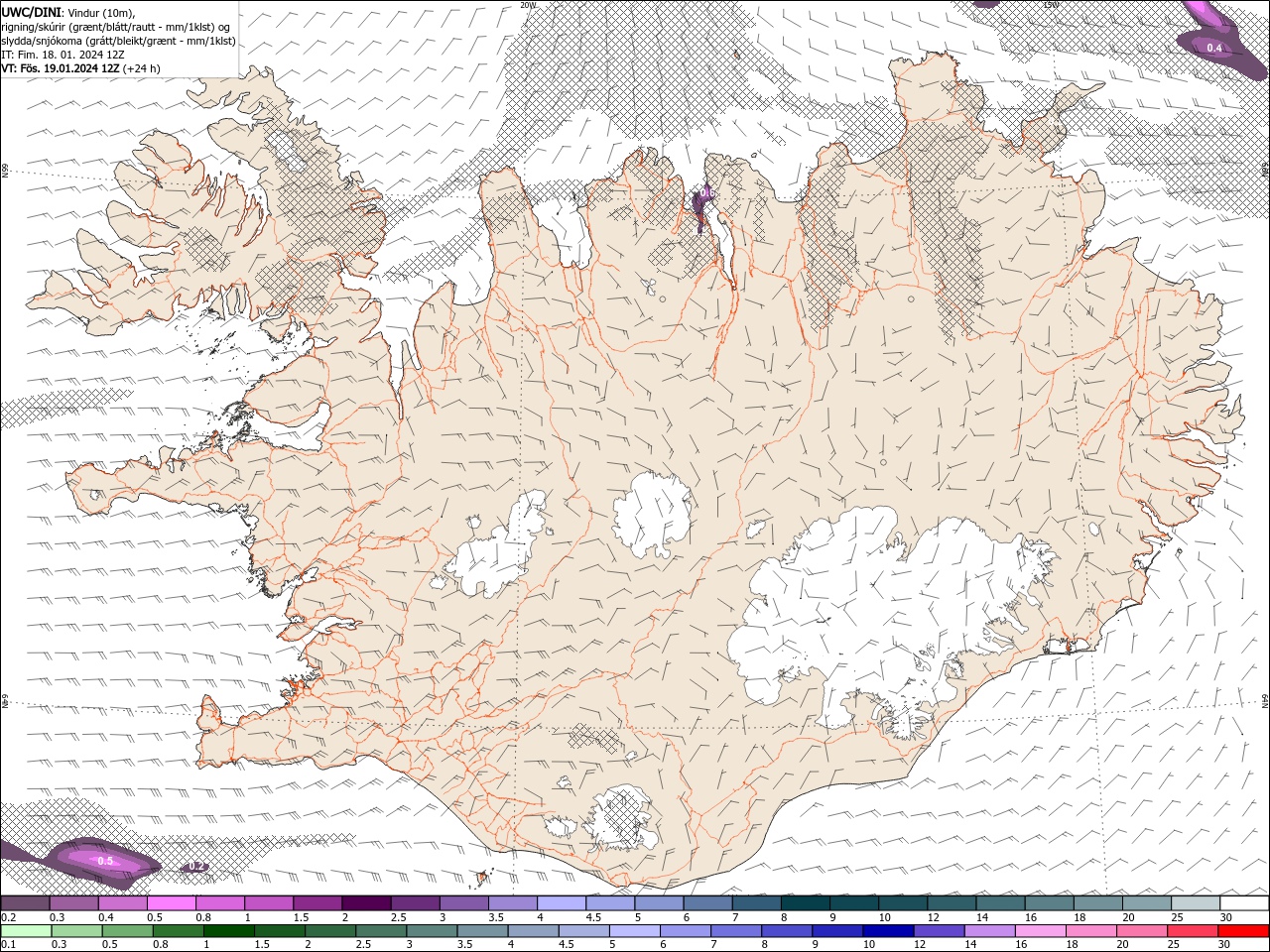The height and width of the screenshot is (952, 1270).
Task: Click the small purple precipitation patch on the north-coast fjord
Action: 701,209
